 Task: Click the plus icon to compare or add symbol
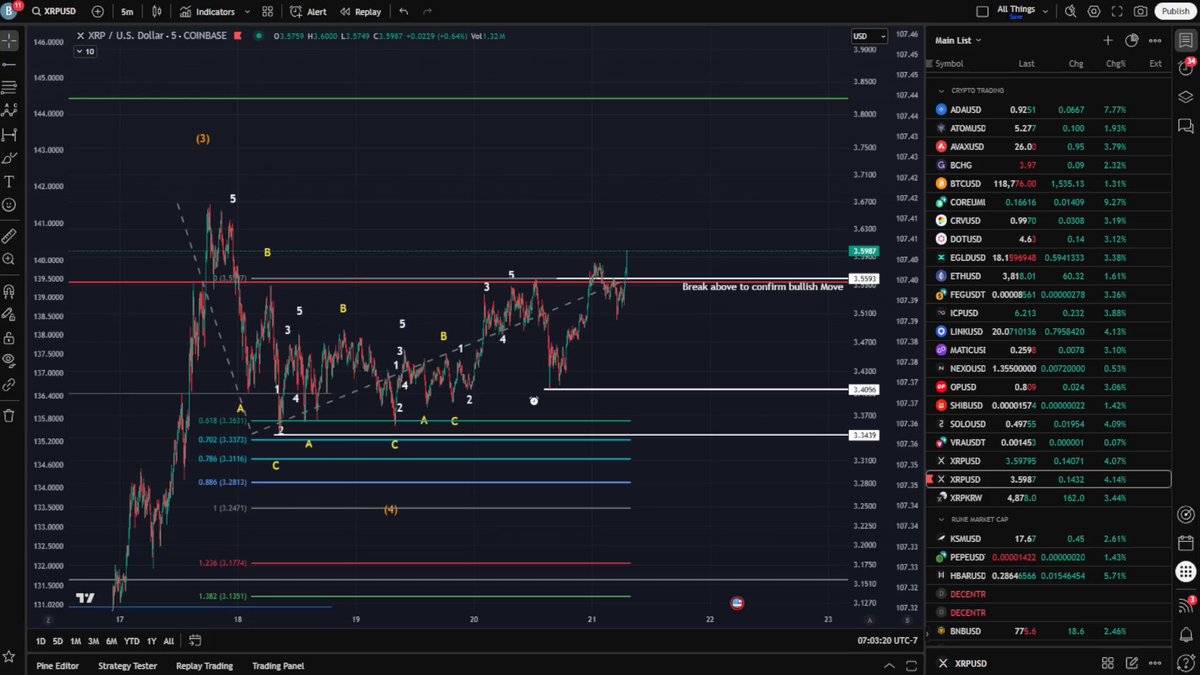pyautogui.click(x=97, y=12)
